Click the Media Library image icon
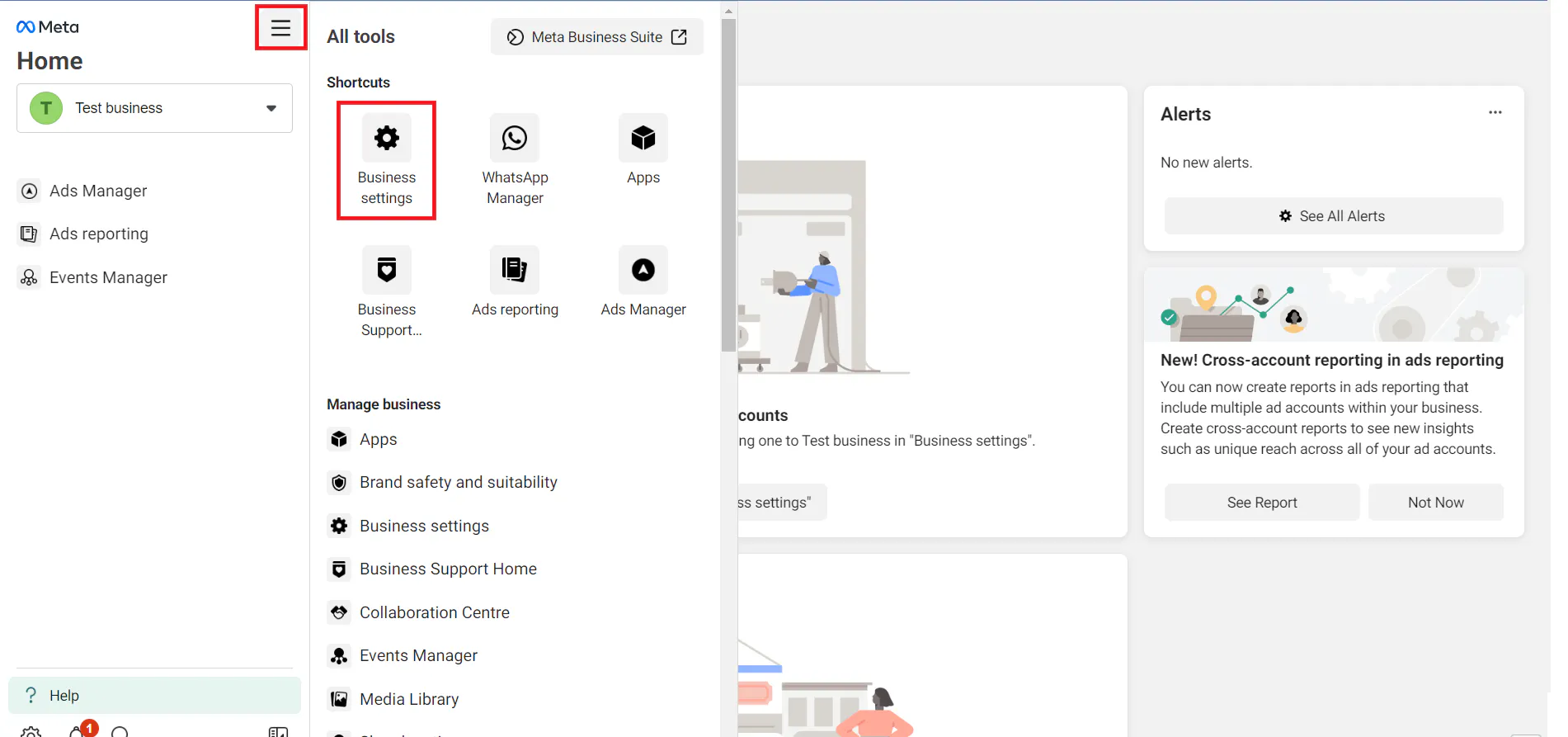 pos(339,699)
